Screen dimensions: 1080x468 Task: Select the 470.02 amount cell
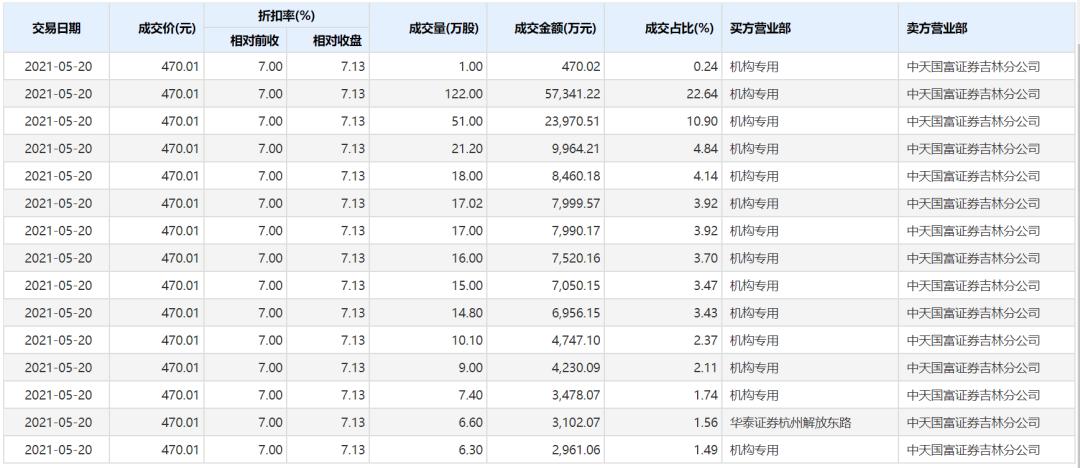(582, 67)
